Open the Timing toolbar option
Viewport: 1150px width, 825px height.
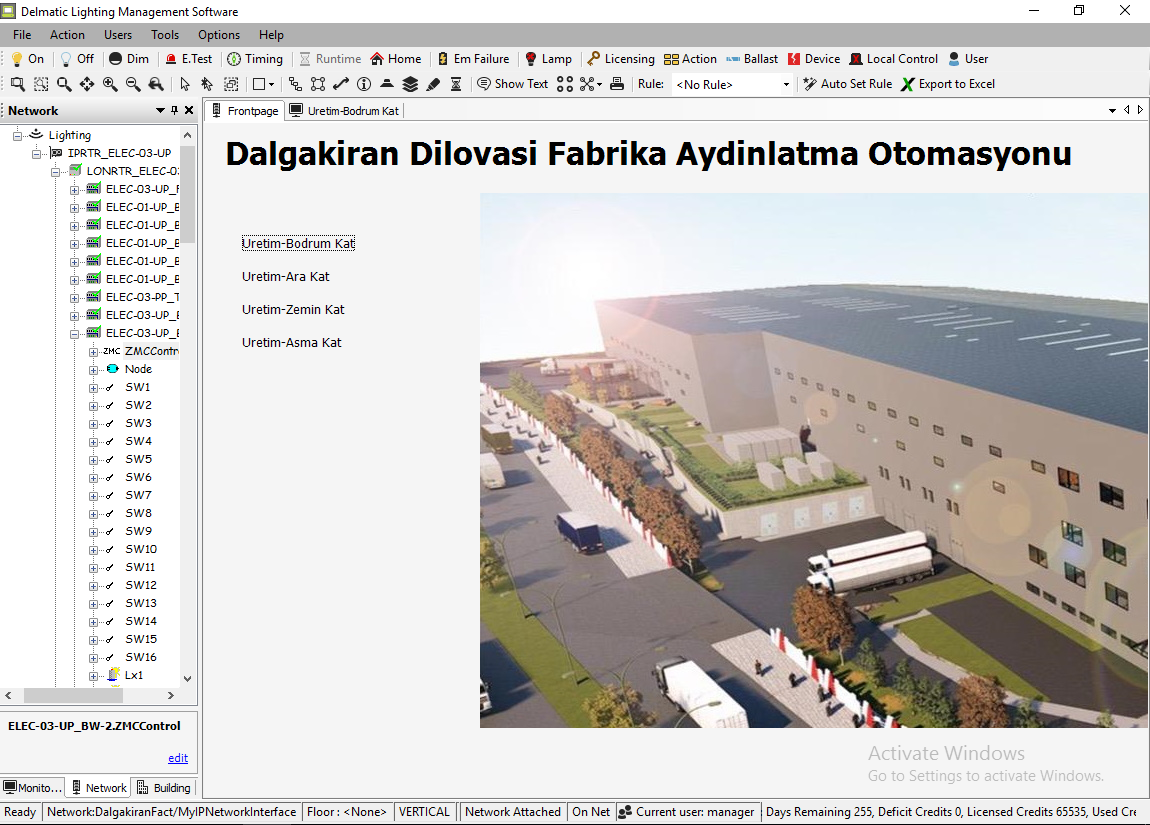pos(254,59)
